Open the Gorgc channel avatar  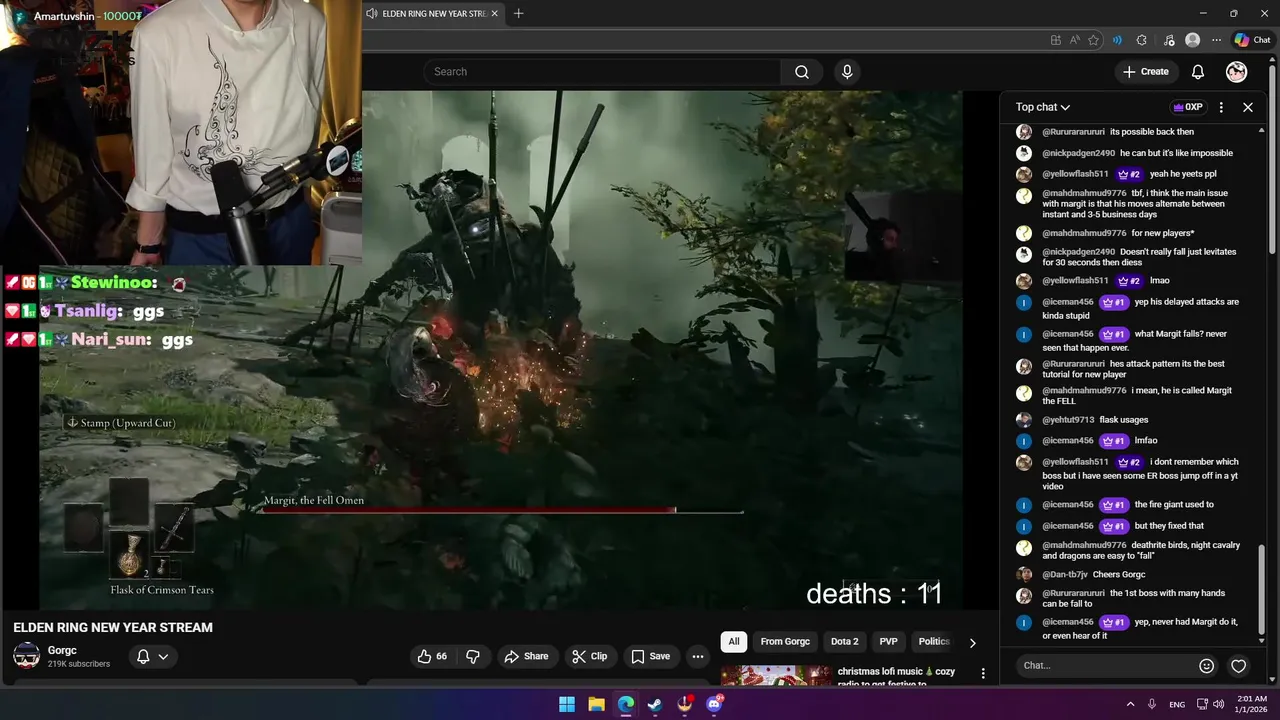tap(26, 657)
